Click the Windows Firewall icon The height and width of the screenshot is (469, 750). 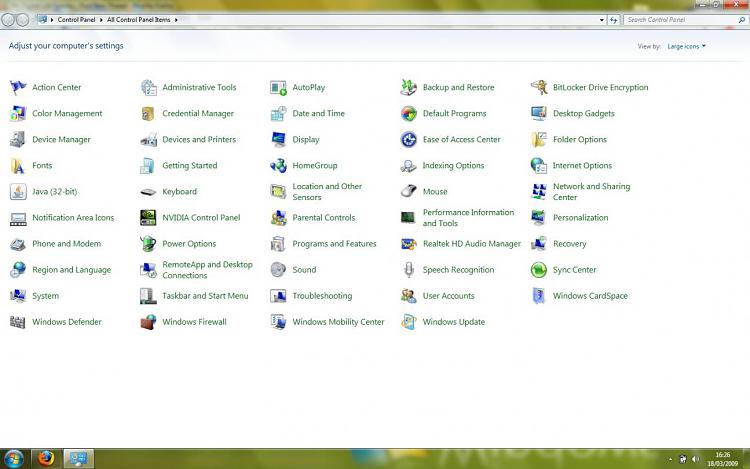[x=148, y=322]
